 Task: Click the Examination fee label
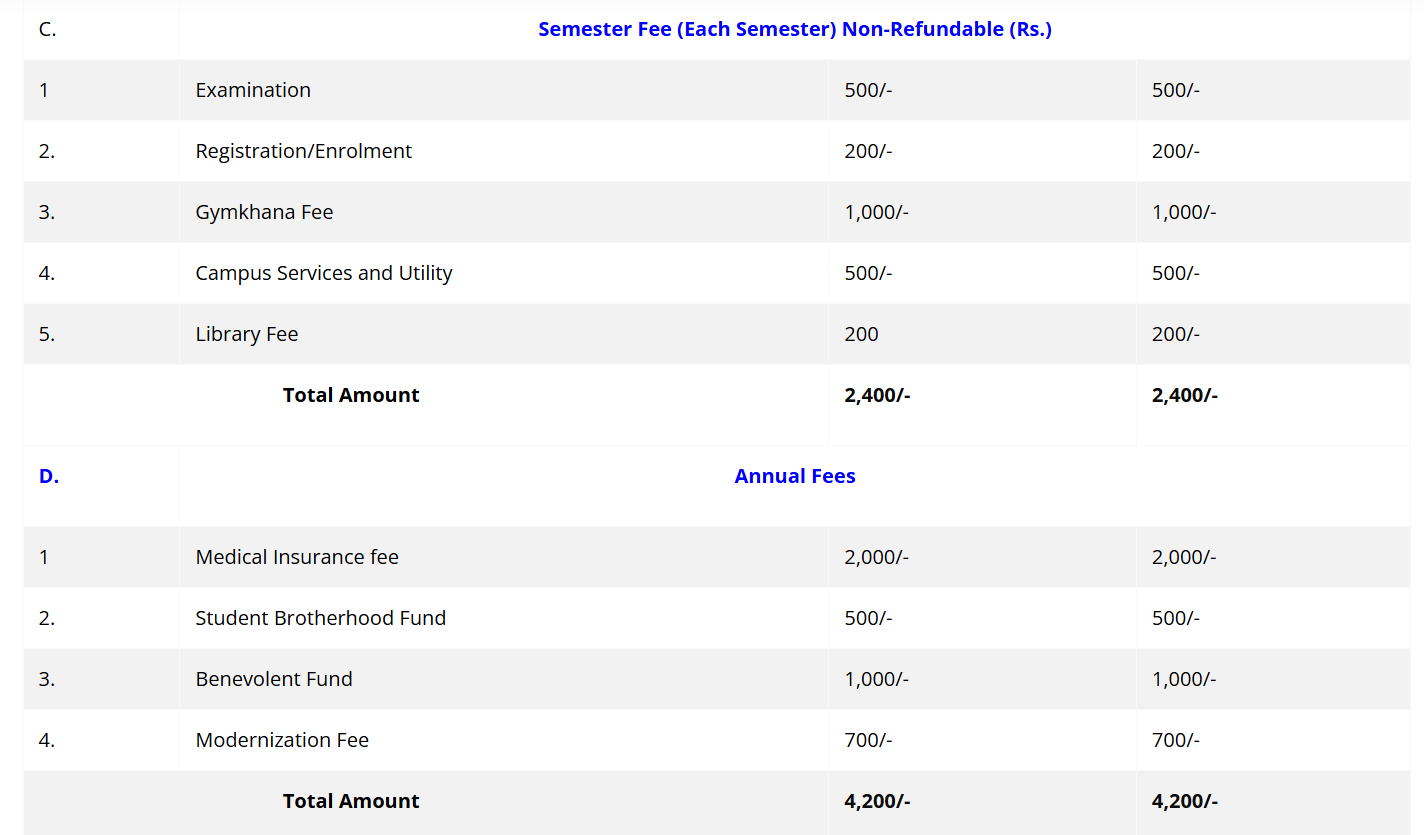point(253,90)
